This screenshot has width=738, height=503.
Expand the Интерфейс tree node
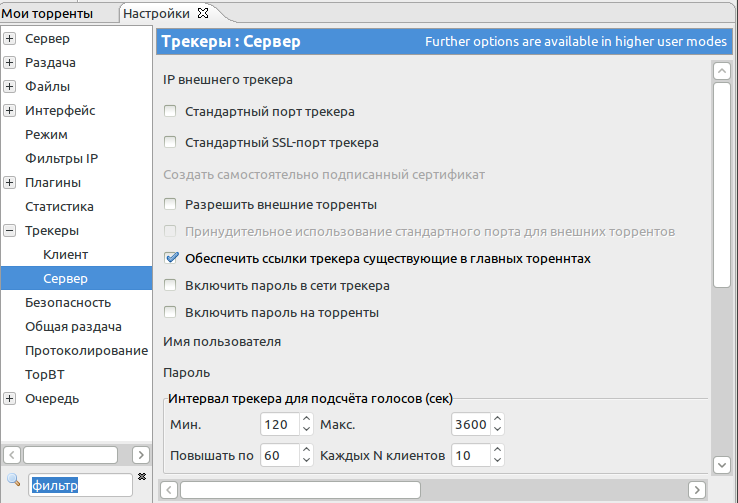9,111
